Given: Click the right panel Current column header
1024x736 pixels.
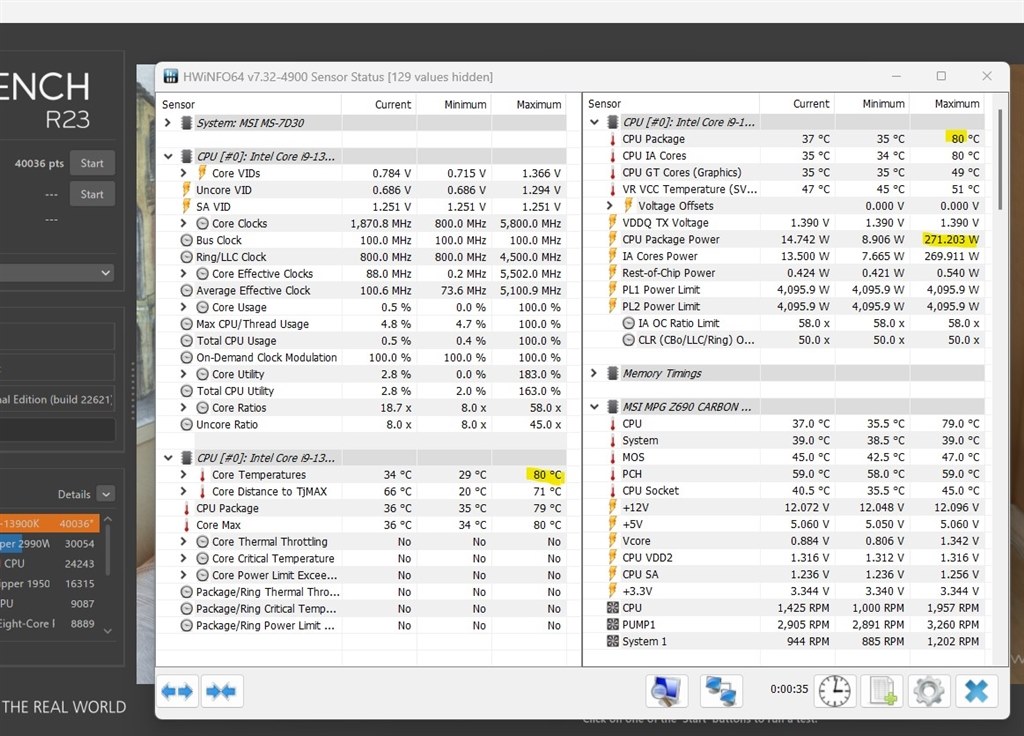Looking at the screenshot, I should 810,104.
